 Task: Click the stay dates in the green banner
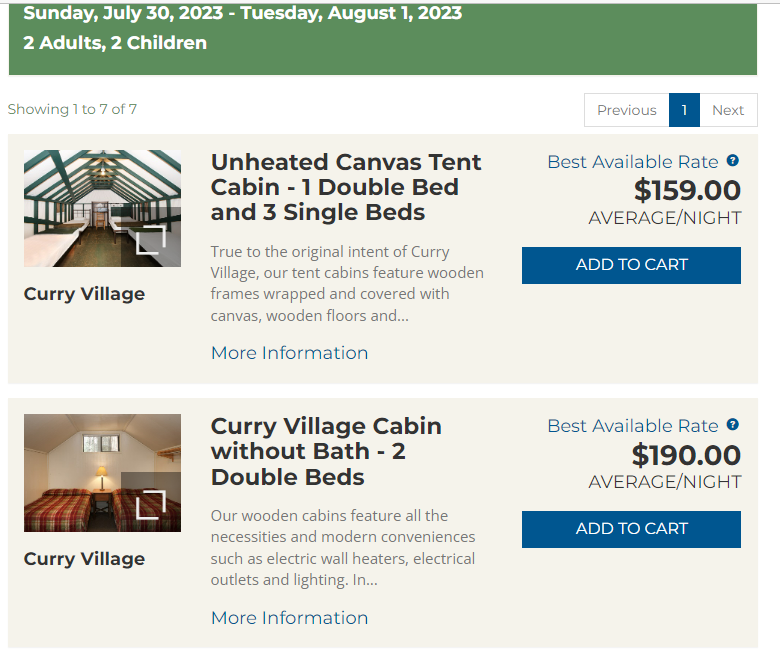242,14
